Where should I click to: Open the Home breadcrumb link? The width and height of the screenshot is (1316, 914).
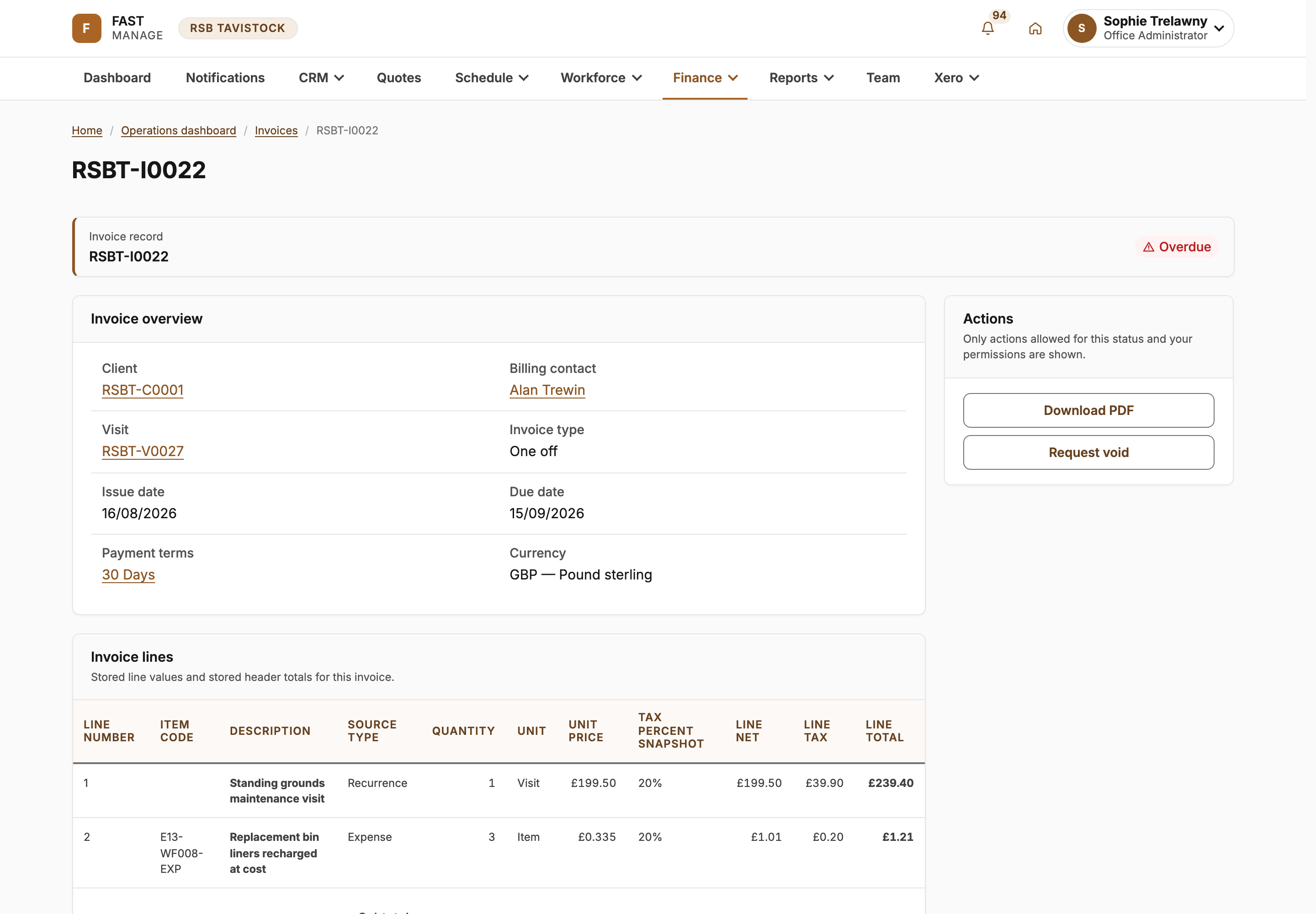(87, 131)
